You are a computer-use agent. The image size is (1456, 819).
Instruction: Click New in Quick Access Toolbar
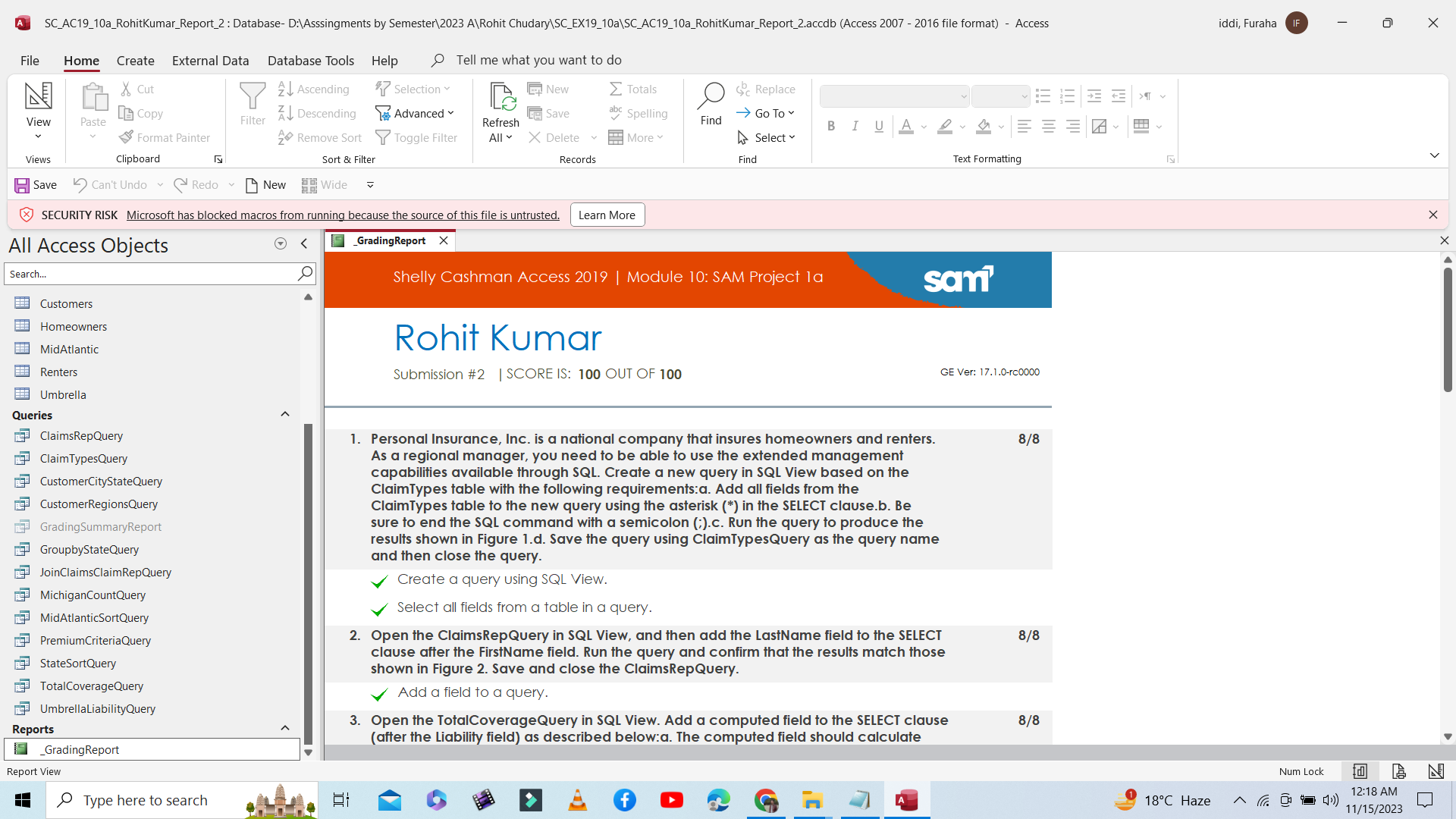[265, 185]
